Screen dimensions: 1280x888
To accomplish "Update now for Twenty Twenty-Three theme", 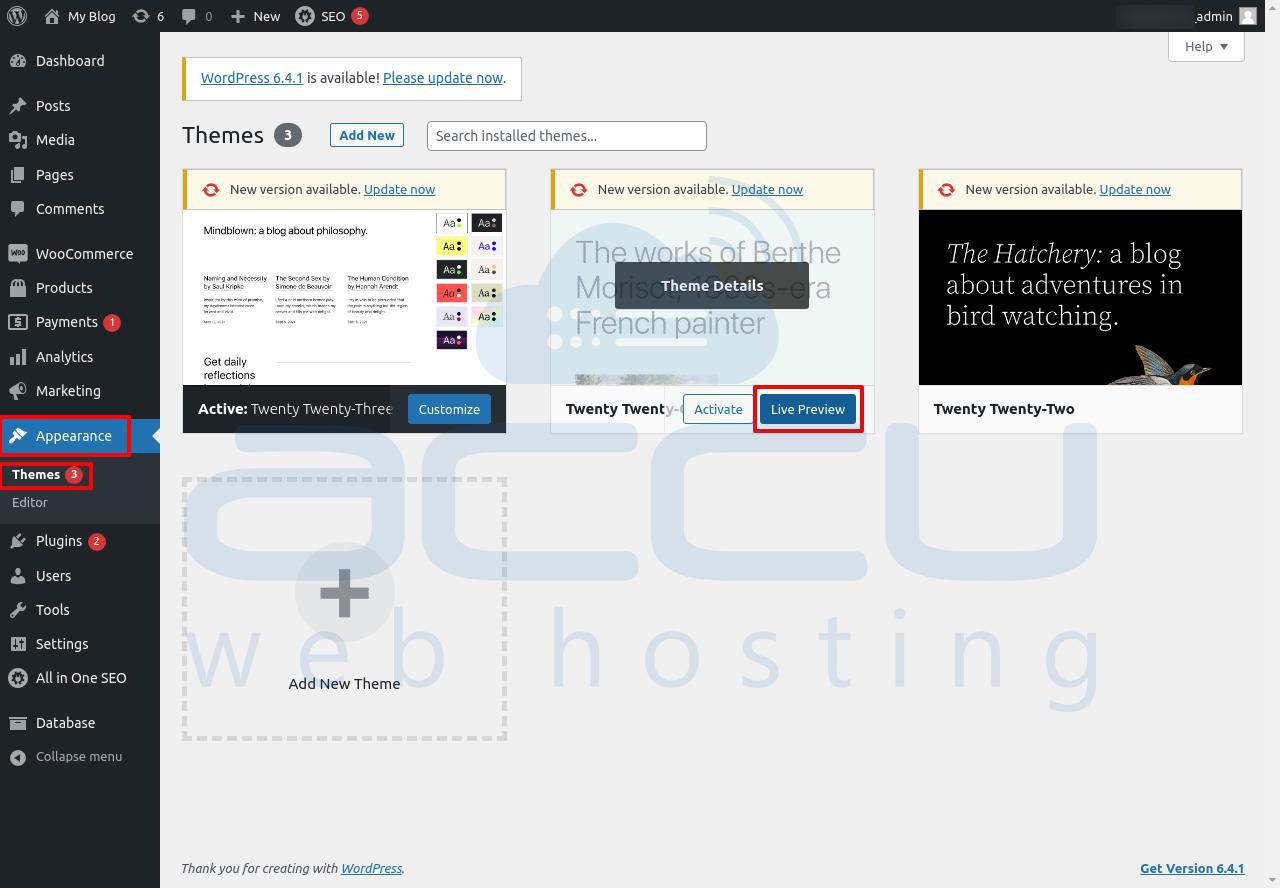I will click(399, 189).
